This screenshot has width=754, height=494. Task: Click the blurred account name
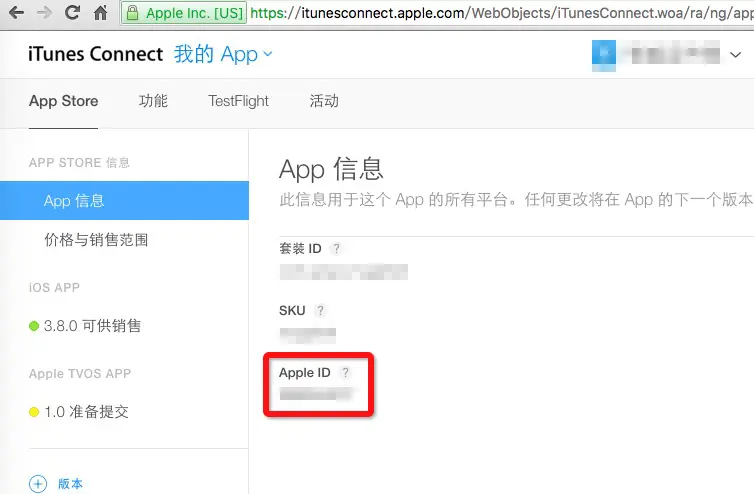pos(673,54)
